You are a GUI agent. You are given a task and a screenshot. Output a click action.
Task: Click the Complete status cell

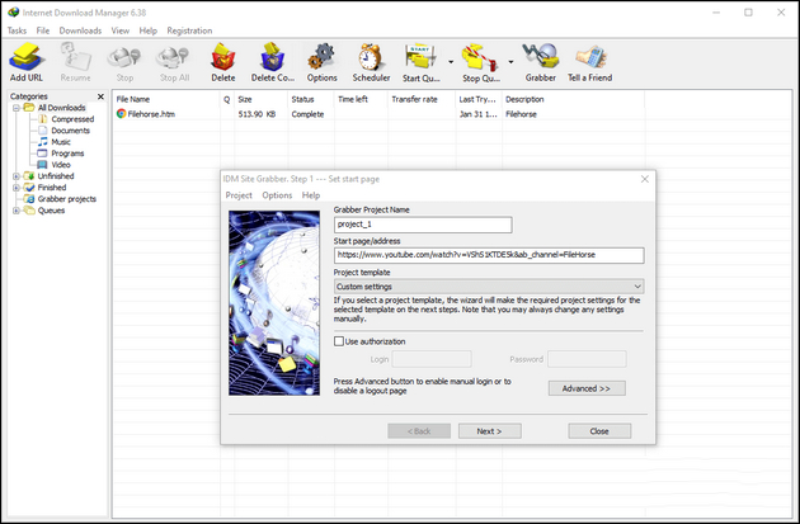pos(308,114)
